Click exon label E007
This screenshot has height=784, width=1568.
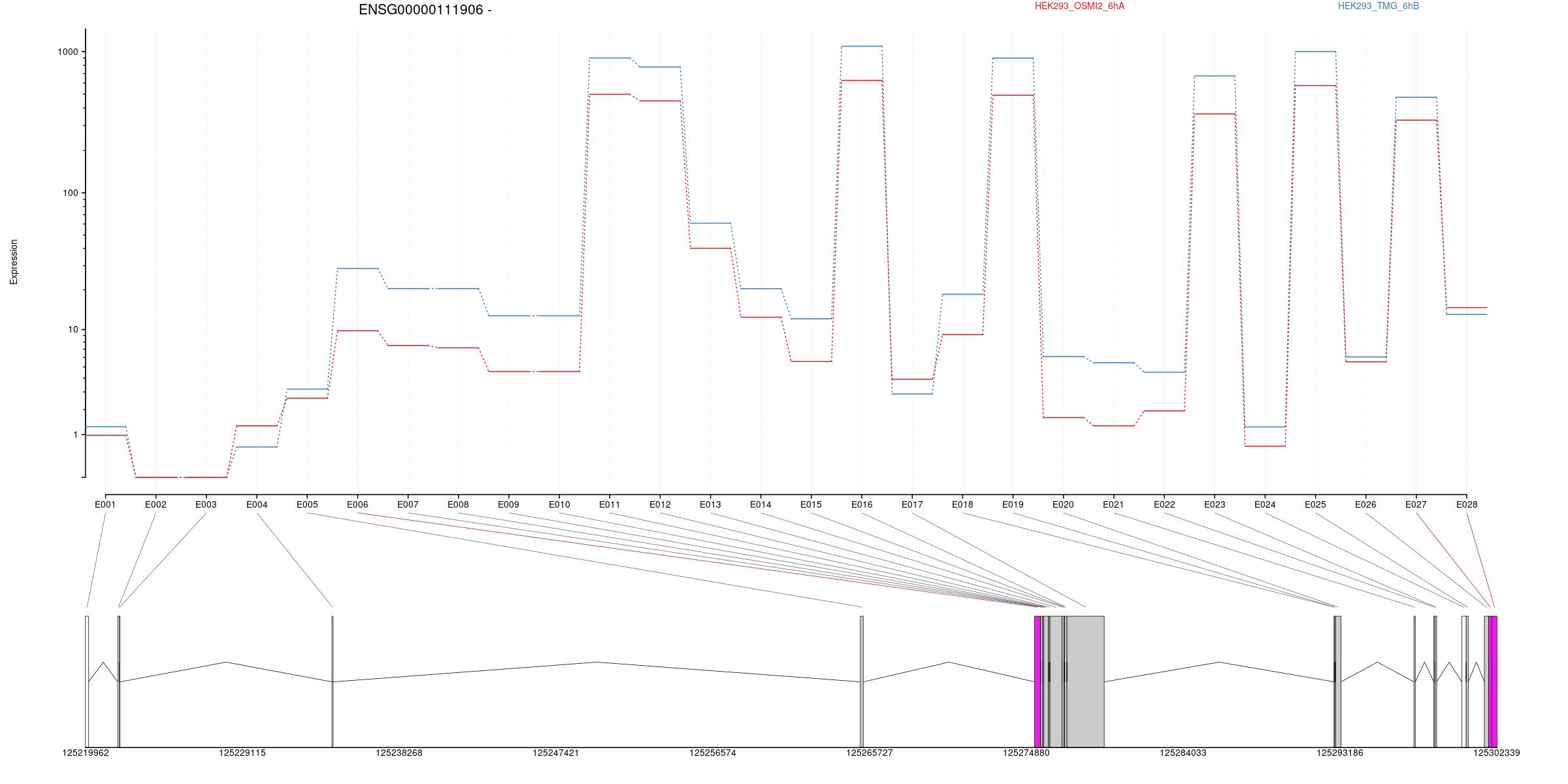coord(408,504)
